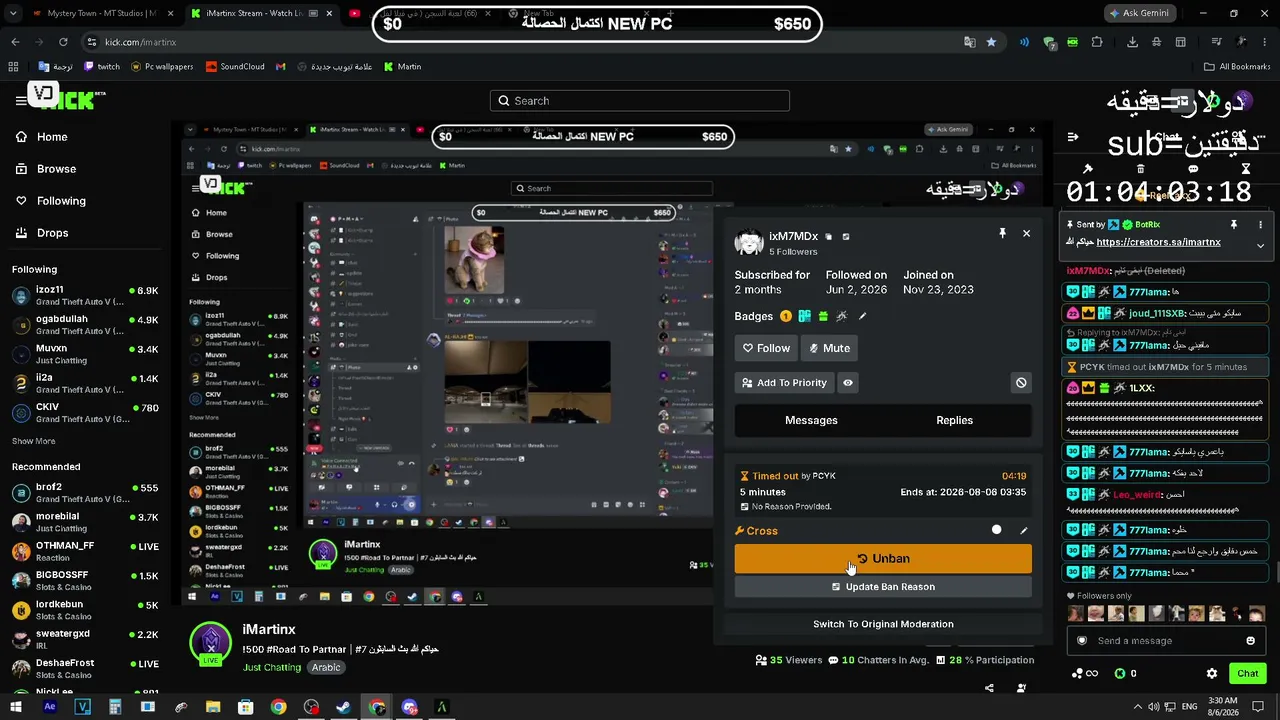Open Chrome downloads icon
Image resolution: width=1280 pixels, height=720 pixels.
(1133, 42)
